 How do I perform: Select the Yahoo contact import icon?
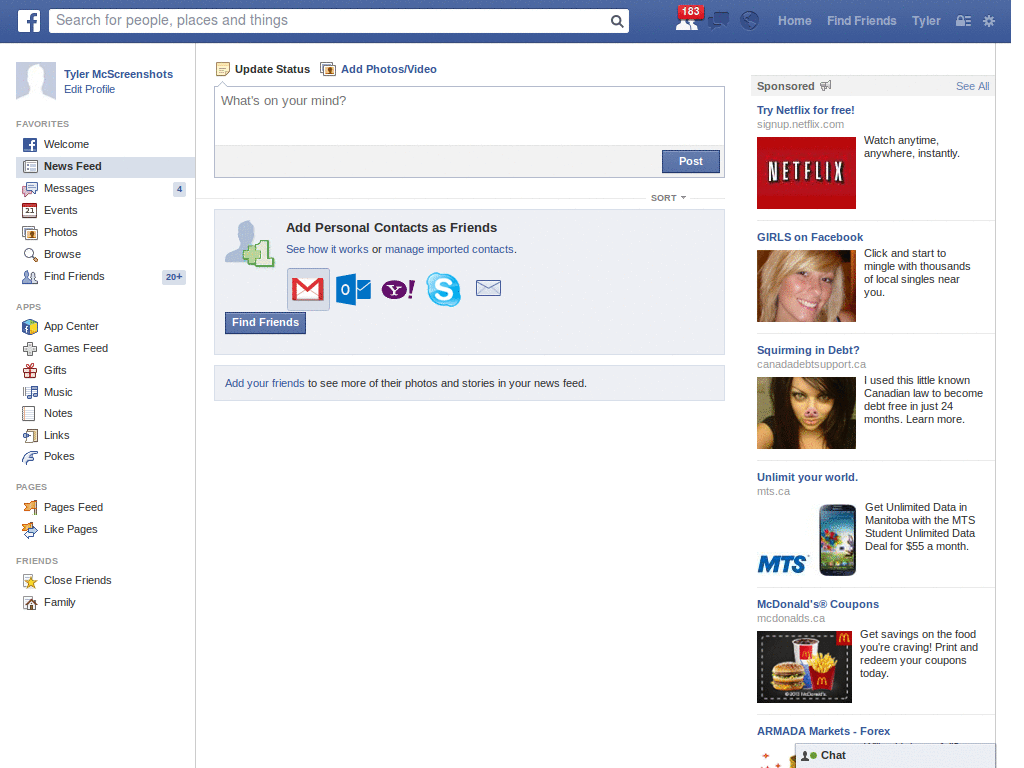398,289
